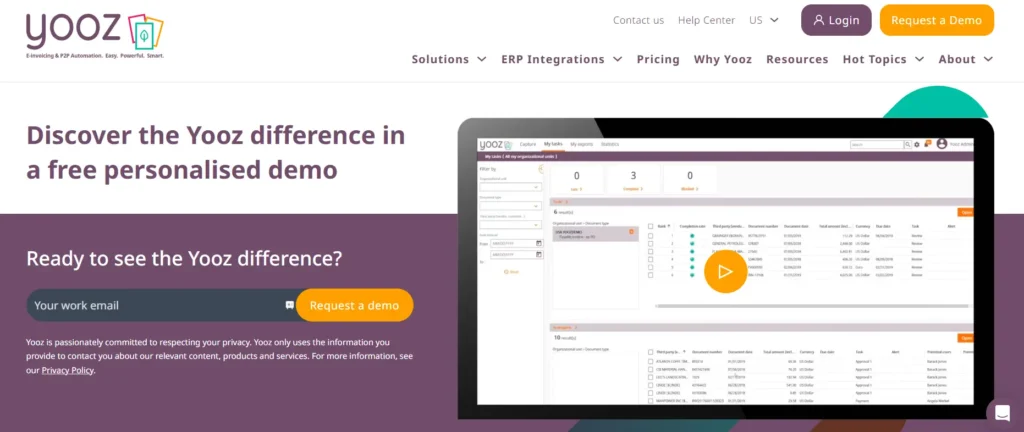1024x432 pixels.
Task: Open the Third party filter dropdown in the preview
Action: [x=511, y=224]
